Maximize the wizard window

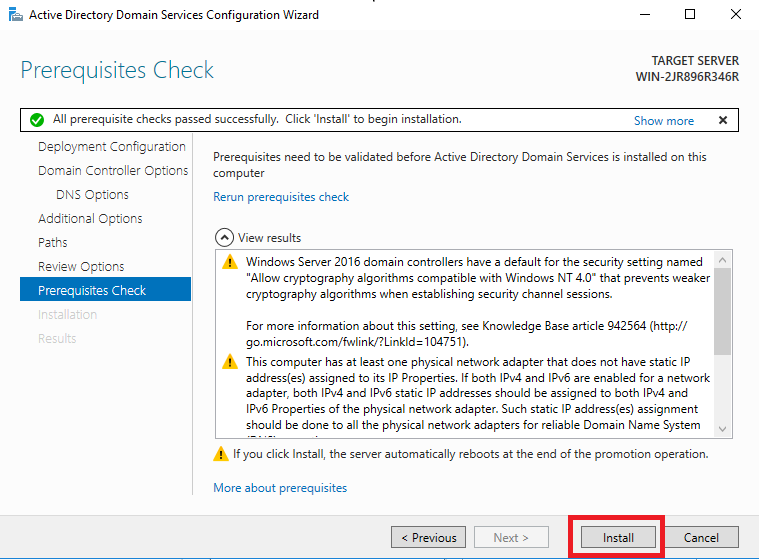(690, 14)
